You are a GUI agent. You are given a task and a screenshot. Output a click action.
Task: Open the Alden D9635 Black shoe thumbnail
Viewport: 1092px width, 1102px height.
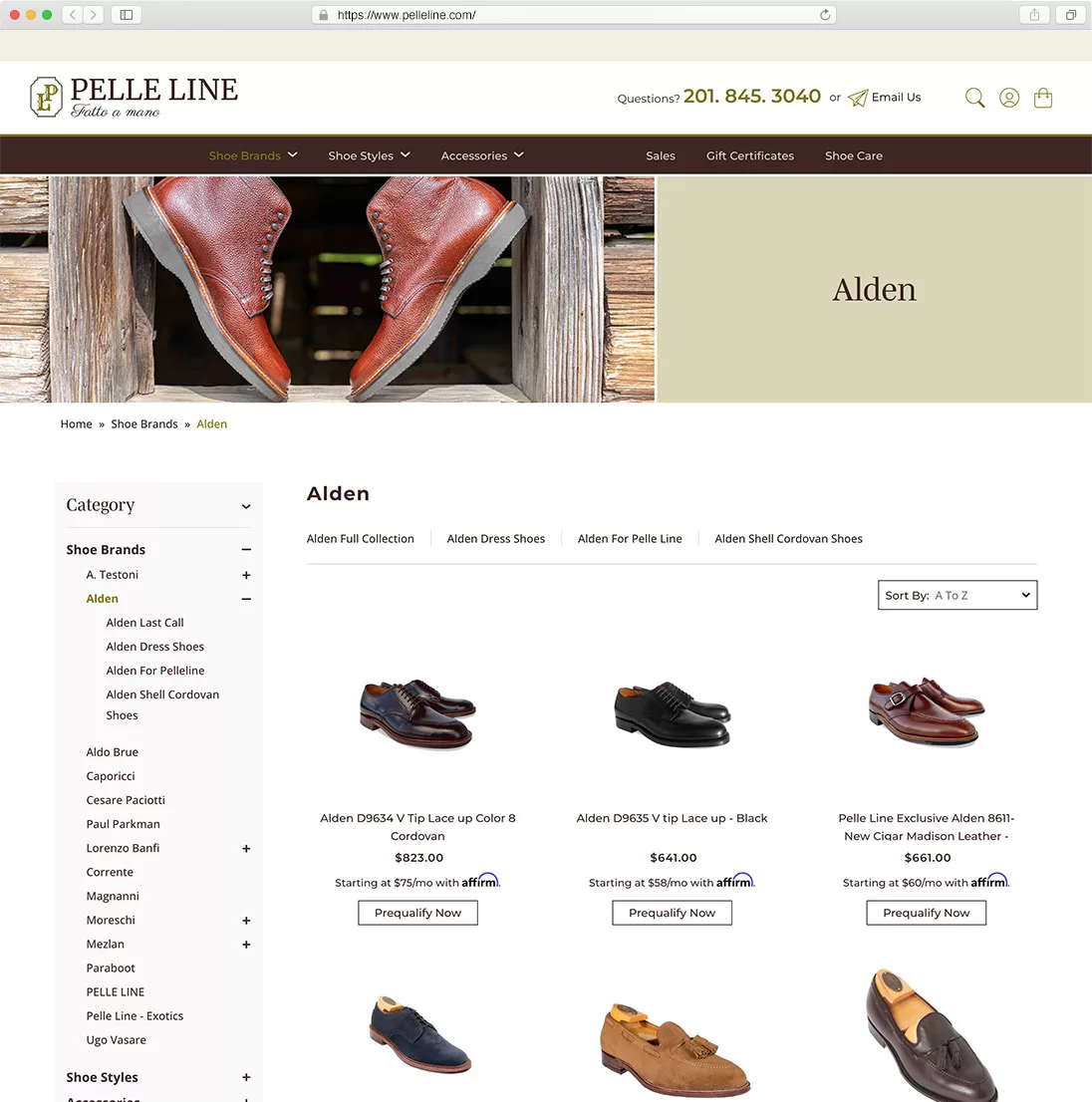[x=673, y=713]
